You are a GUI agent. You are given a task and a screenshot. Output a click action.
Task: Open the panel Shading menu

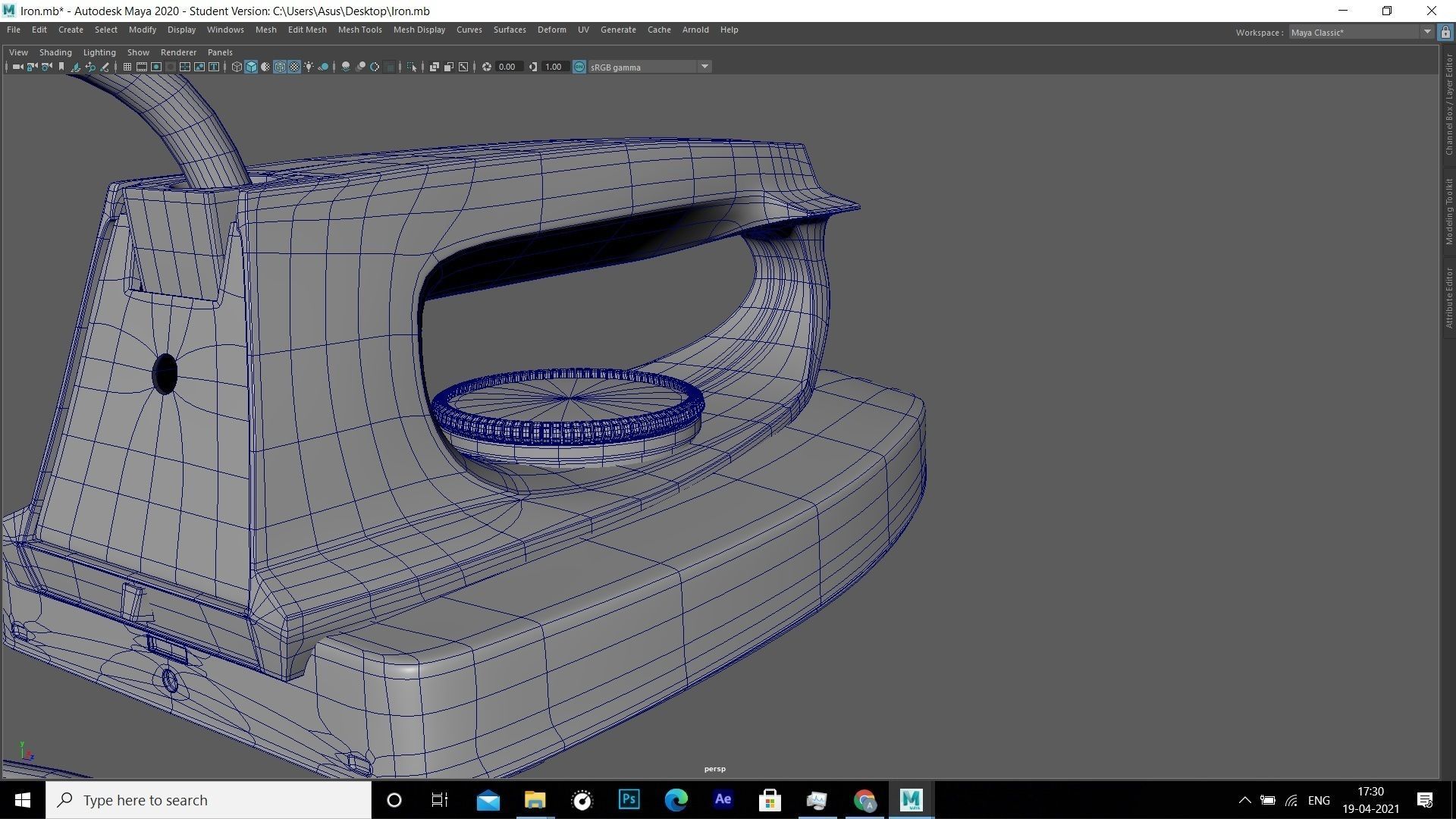click(x=55, y=52)
